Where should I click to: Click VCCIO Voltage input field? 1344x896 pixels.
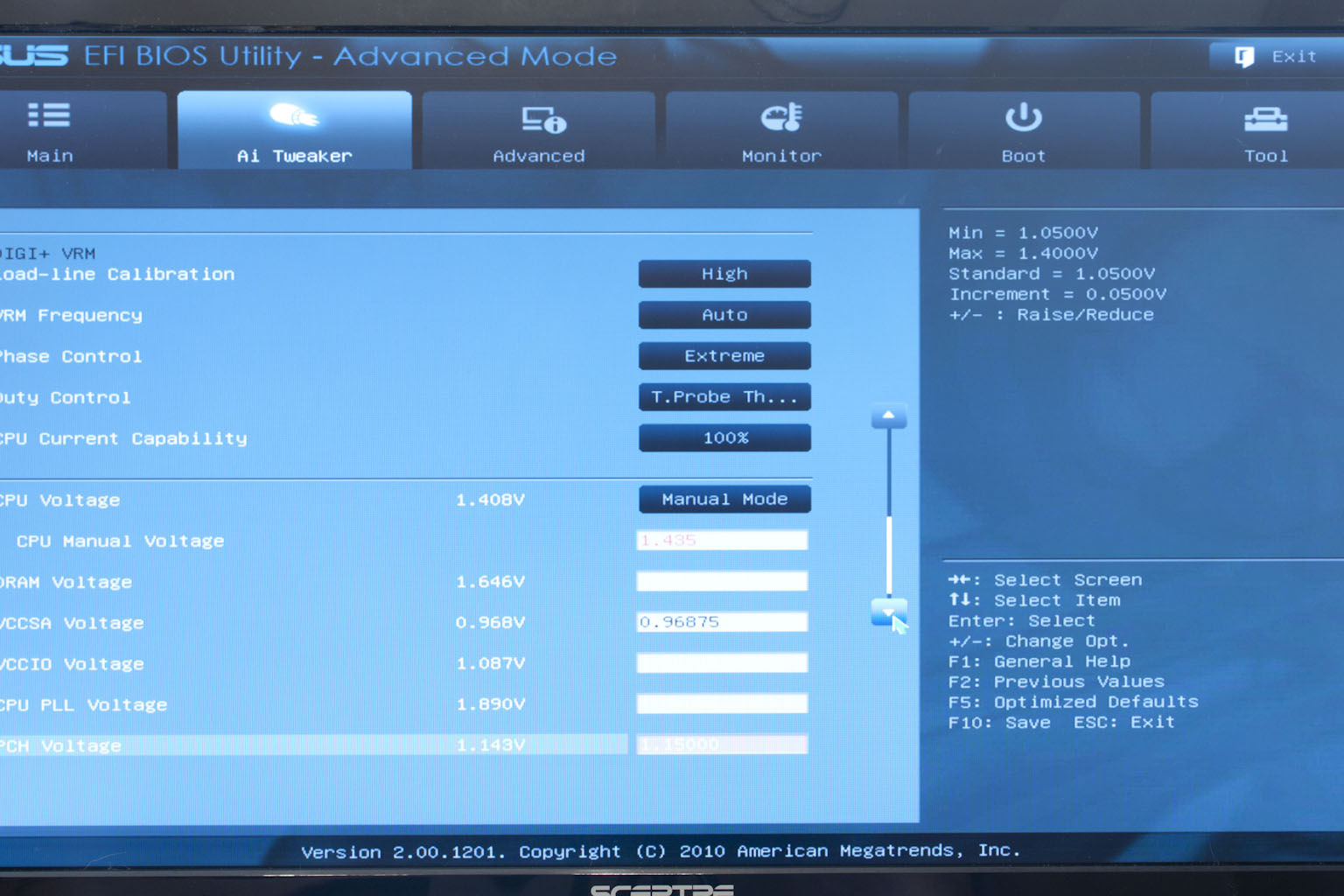(722, 662)
